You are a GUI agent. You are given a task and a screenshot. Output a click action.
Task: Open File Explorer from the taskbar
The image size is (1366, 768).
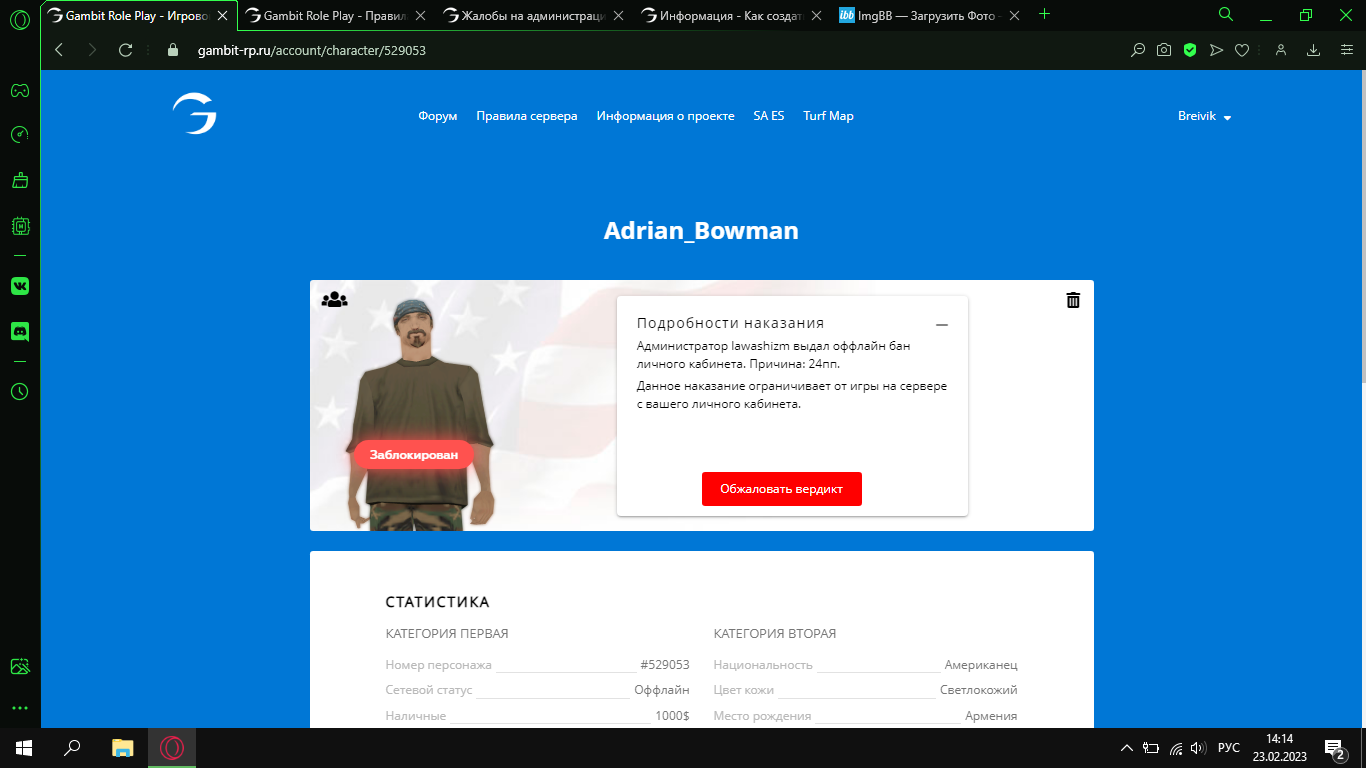pos(122,747)
